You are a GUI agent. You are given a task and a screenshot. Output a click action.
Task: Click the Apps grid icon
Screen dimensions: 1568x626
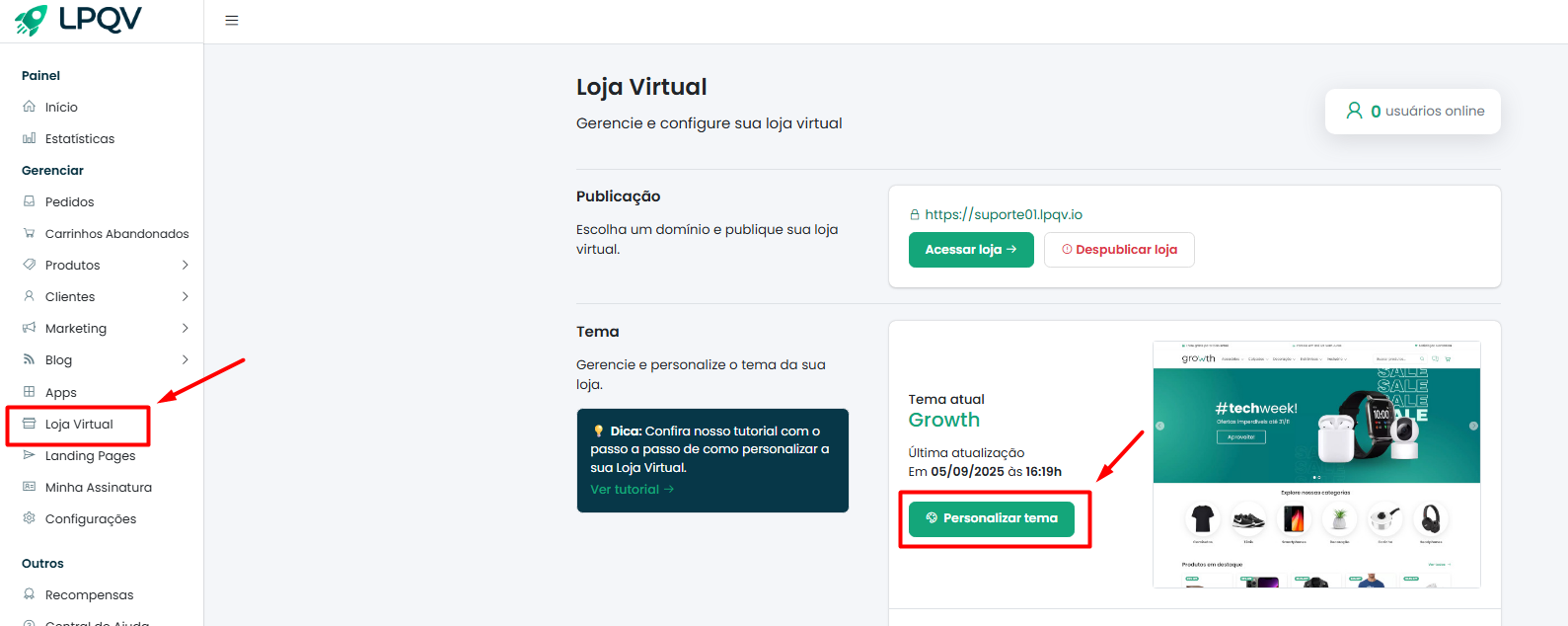(x=30, y=392)
